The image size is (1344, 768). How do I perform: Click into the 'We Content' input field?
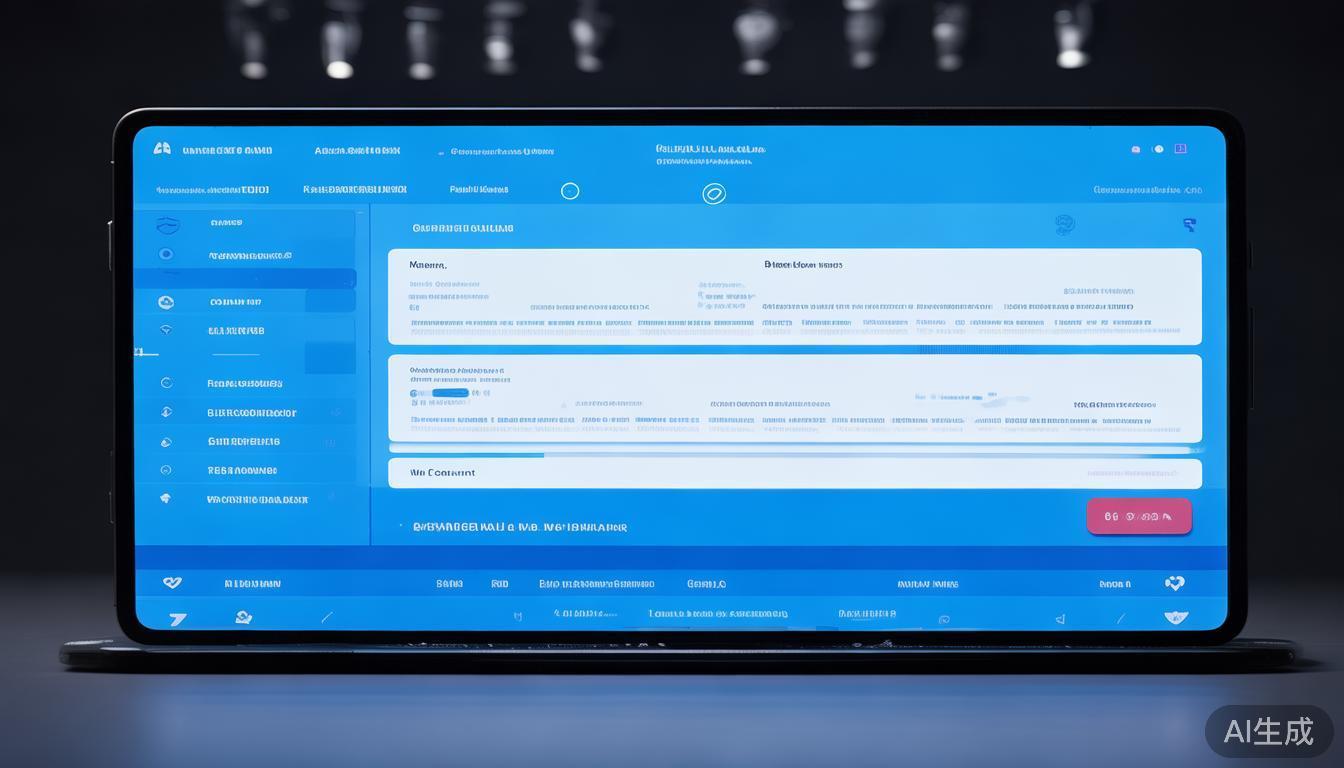794,473
